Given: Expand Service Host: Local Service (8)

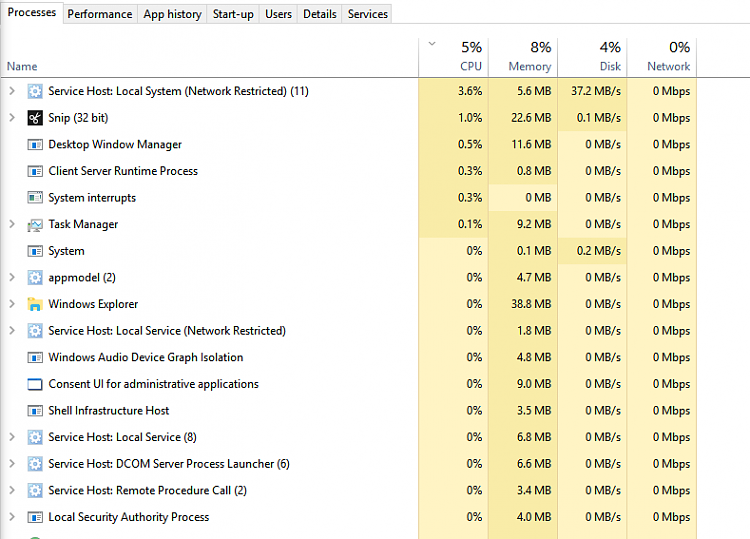Looking at the screenshot, I should (x=12, y=437).
